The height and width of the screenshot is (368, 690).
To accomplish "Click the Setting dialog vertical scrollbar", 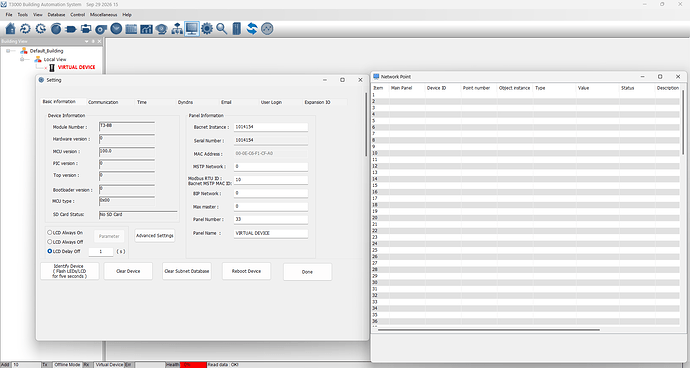I will 366,125.
